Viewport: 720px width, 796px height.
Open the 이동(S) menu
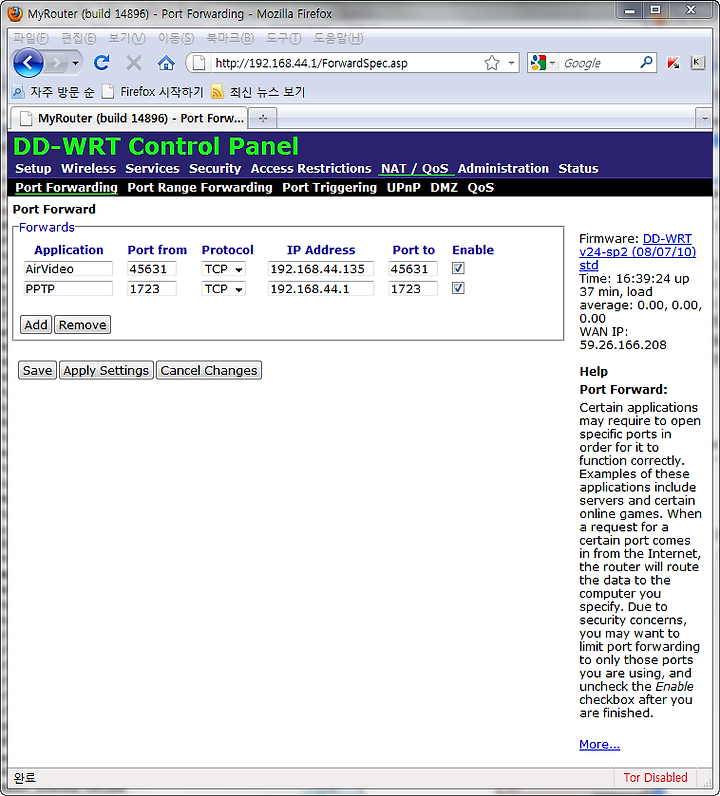(176, 38)
